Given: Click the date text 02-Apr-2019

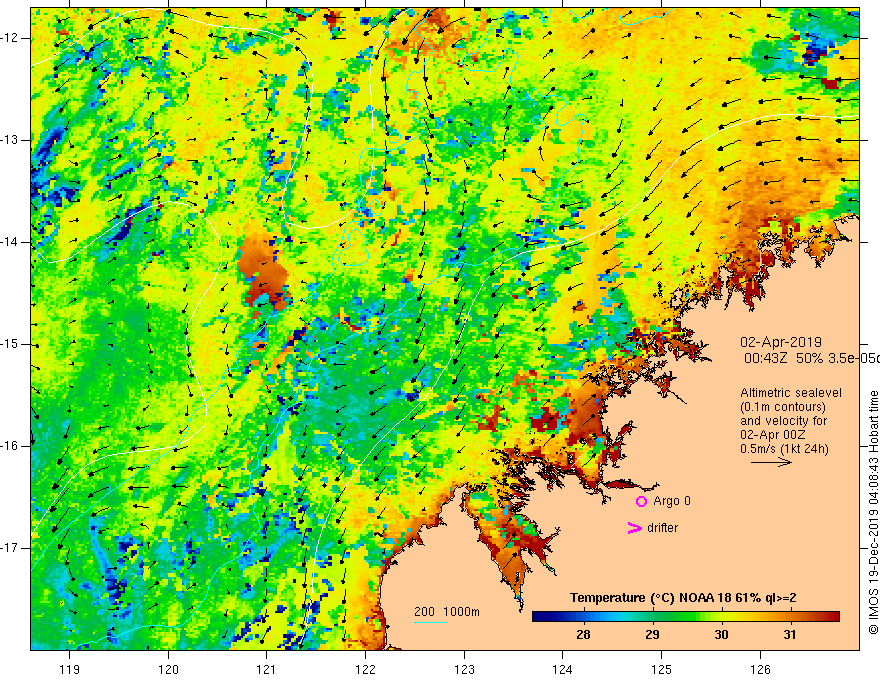Looking at the screenshot, I should 781,342.
